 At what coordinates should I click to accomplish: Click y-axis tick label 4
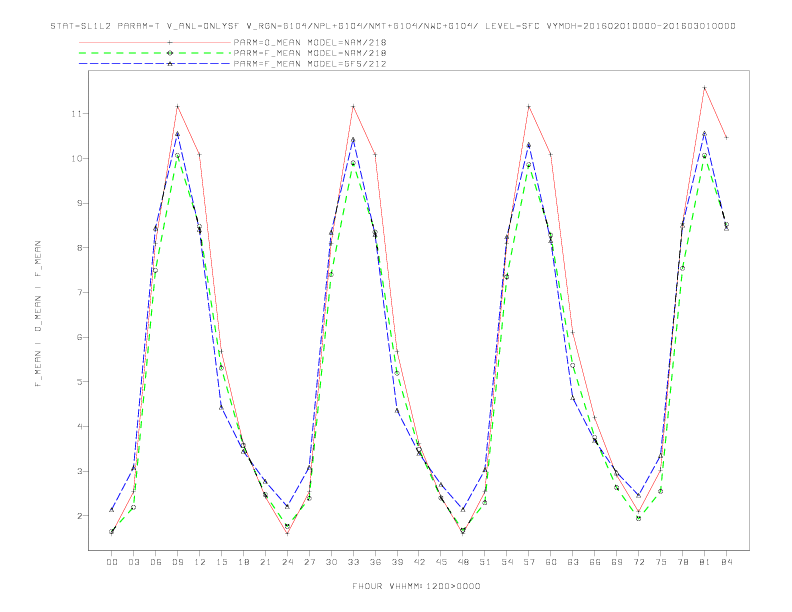click(x=79, y=427)
